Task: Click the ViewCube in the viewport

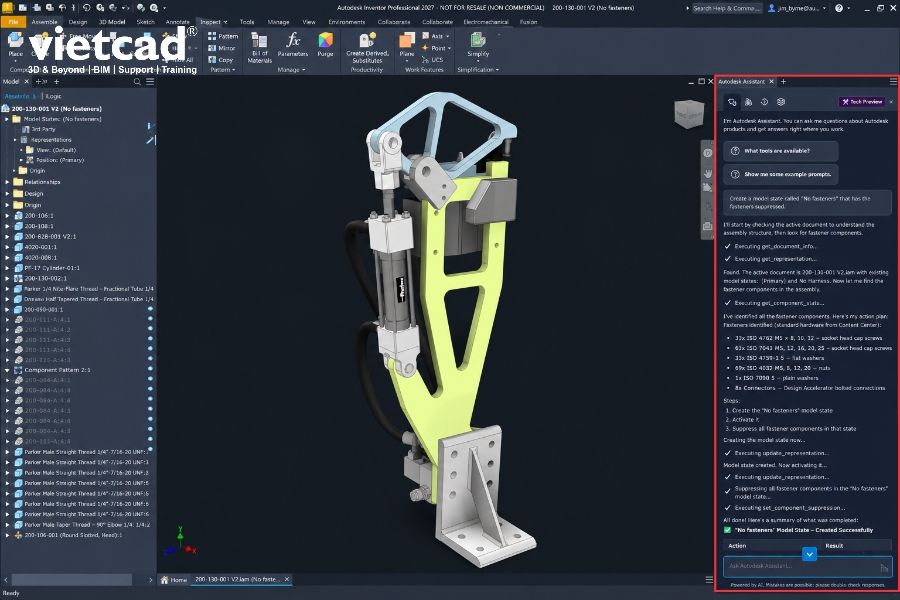Action: (x=688, y=114)
